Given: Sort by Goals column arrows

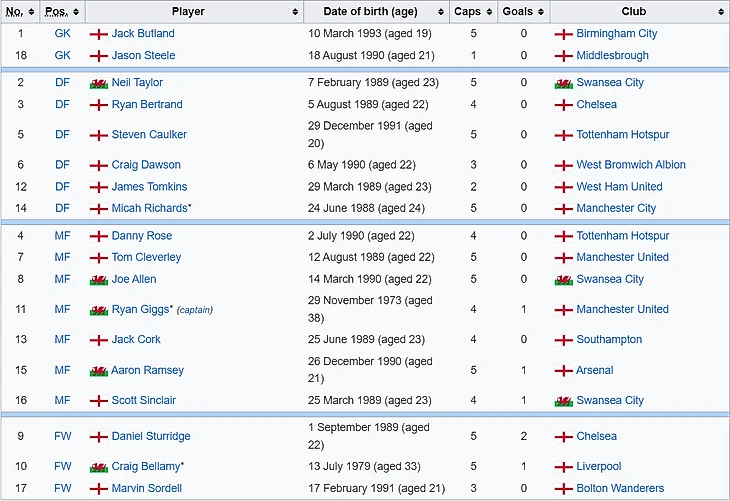Looking at the screenshot, I should (x=541, y=12).
